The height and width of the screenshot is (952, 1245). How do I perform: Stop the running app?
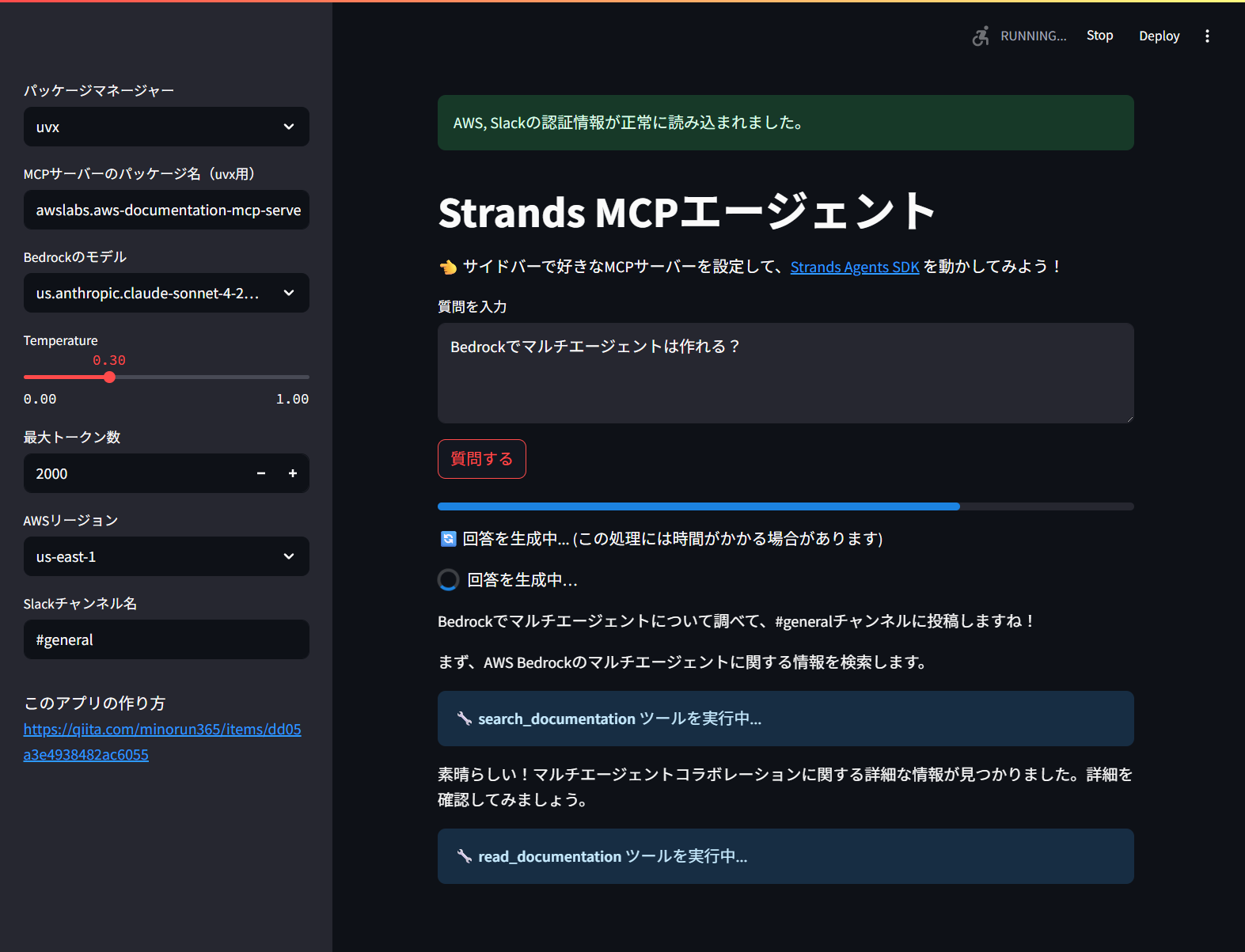pyautogui.click(x=1099, y=36)
